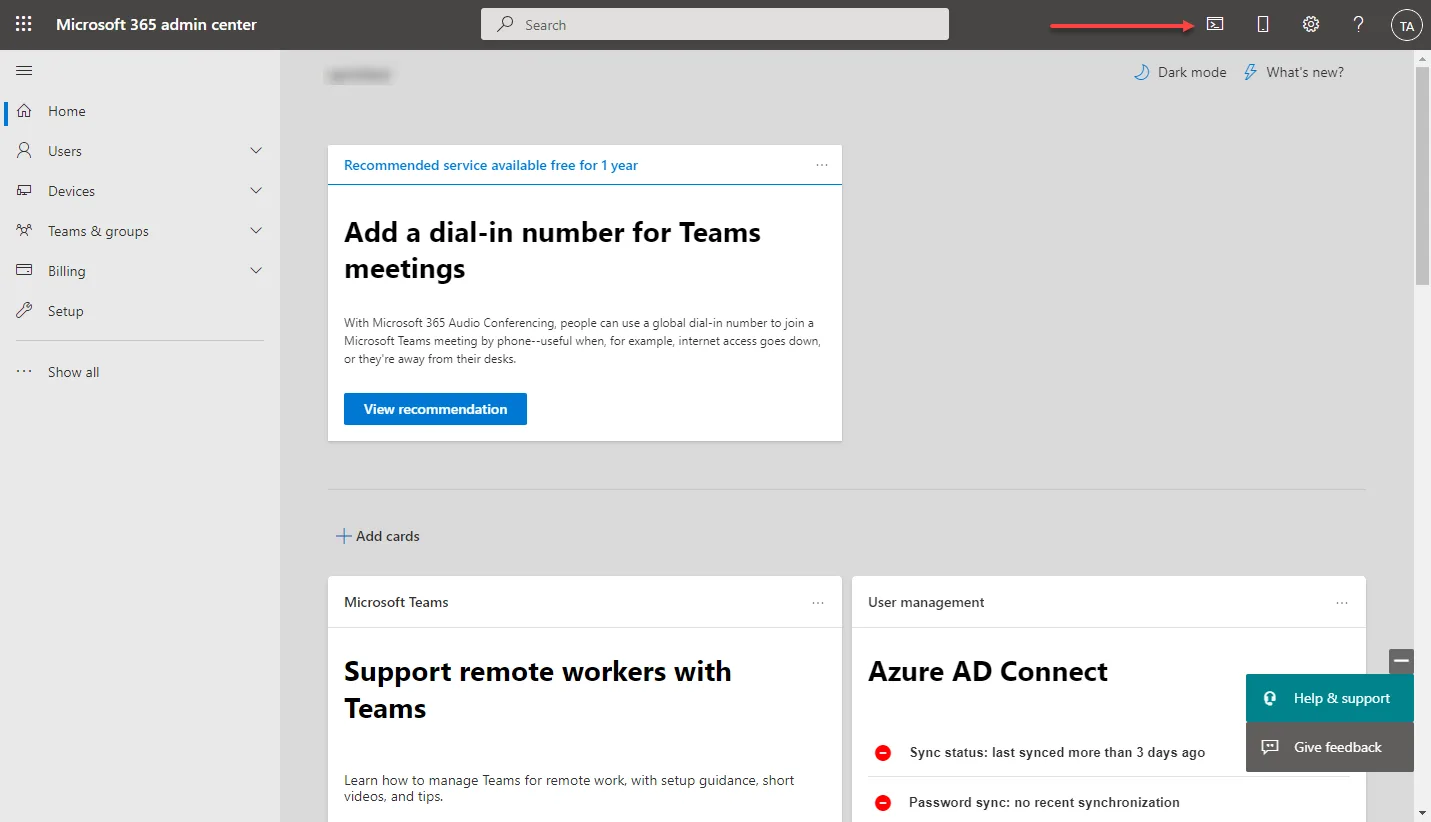Click the Teams & groups icon
This screenshot has width=1431, height=822.
coord(25,231)
